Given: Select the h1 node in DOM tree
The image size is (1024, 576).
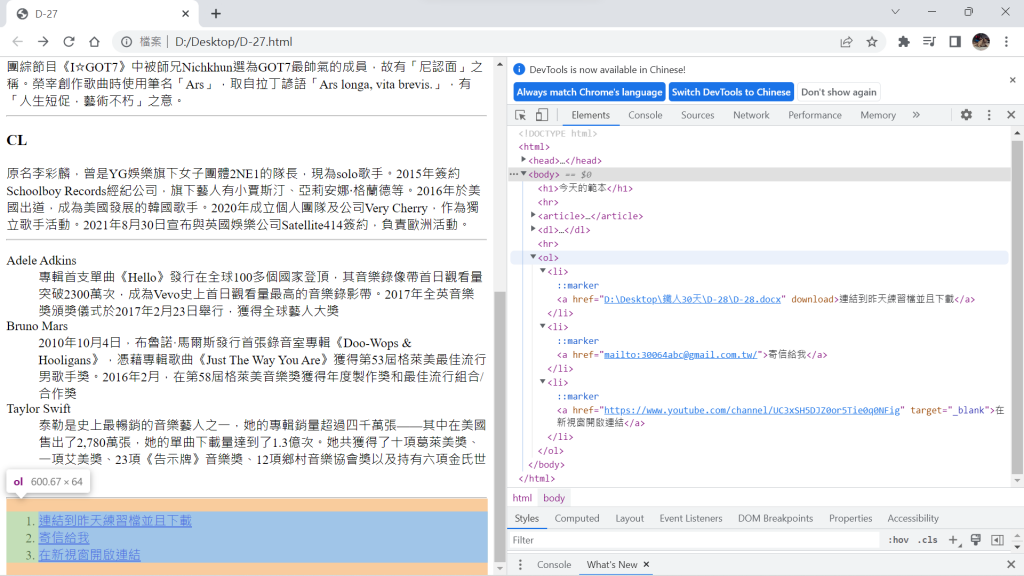Looking at the screenshot, I should point(585,188).
